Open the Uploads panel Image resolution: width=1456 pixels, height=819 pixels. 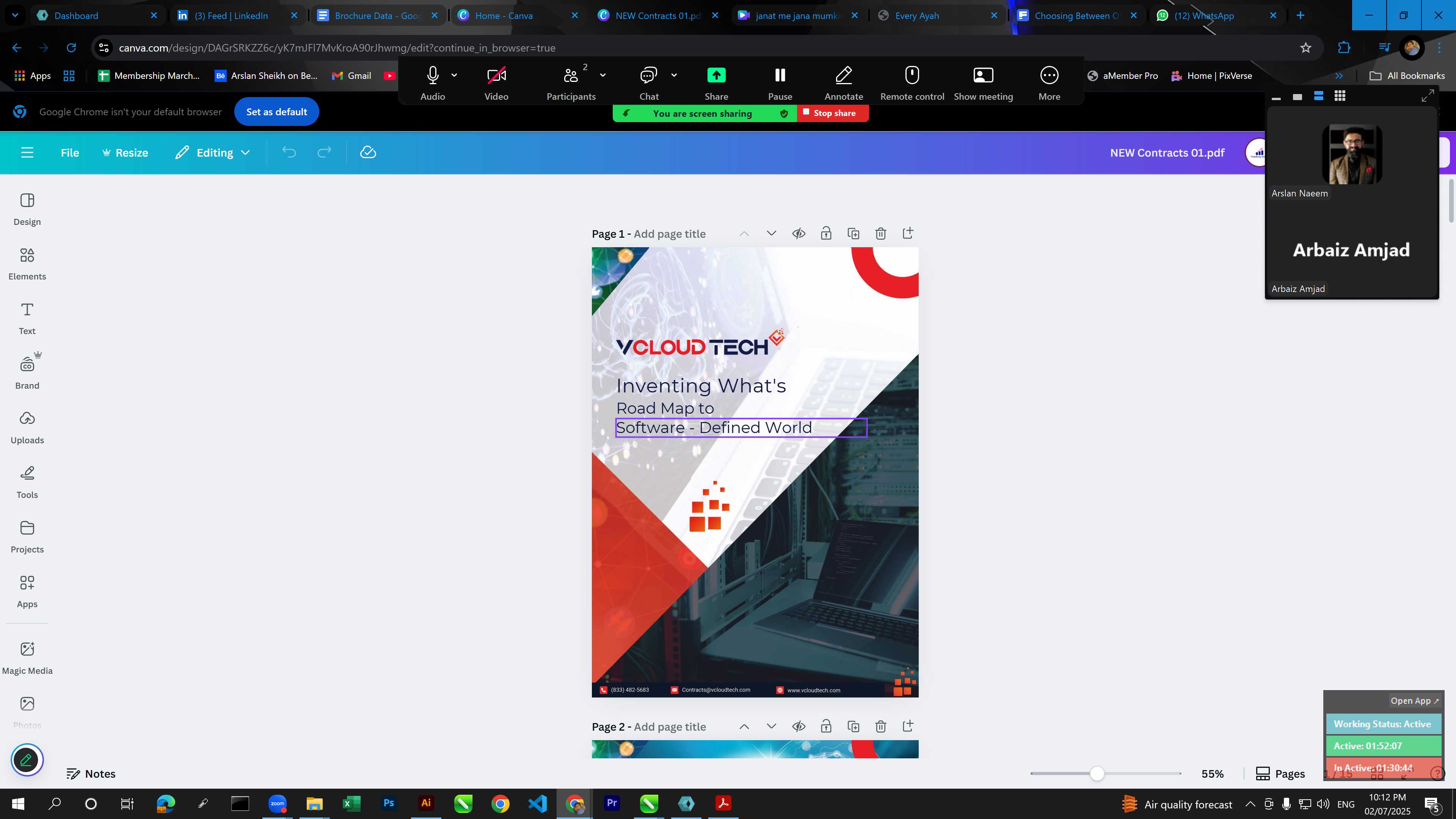click(27, 427)
